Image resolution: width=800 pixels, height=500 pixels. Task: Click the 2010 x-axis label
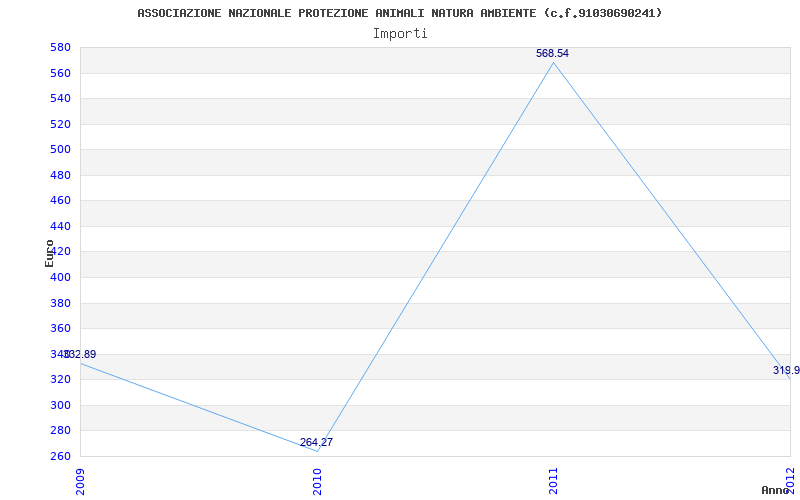click(x=317, y=482)
